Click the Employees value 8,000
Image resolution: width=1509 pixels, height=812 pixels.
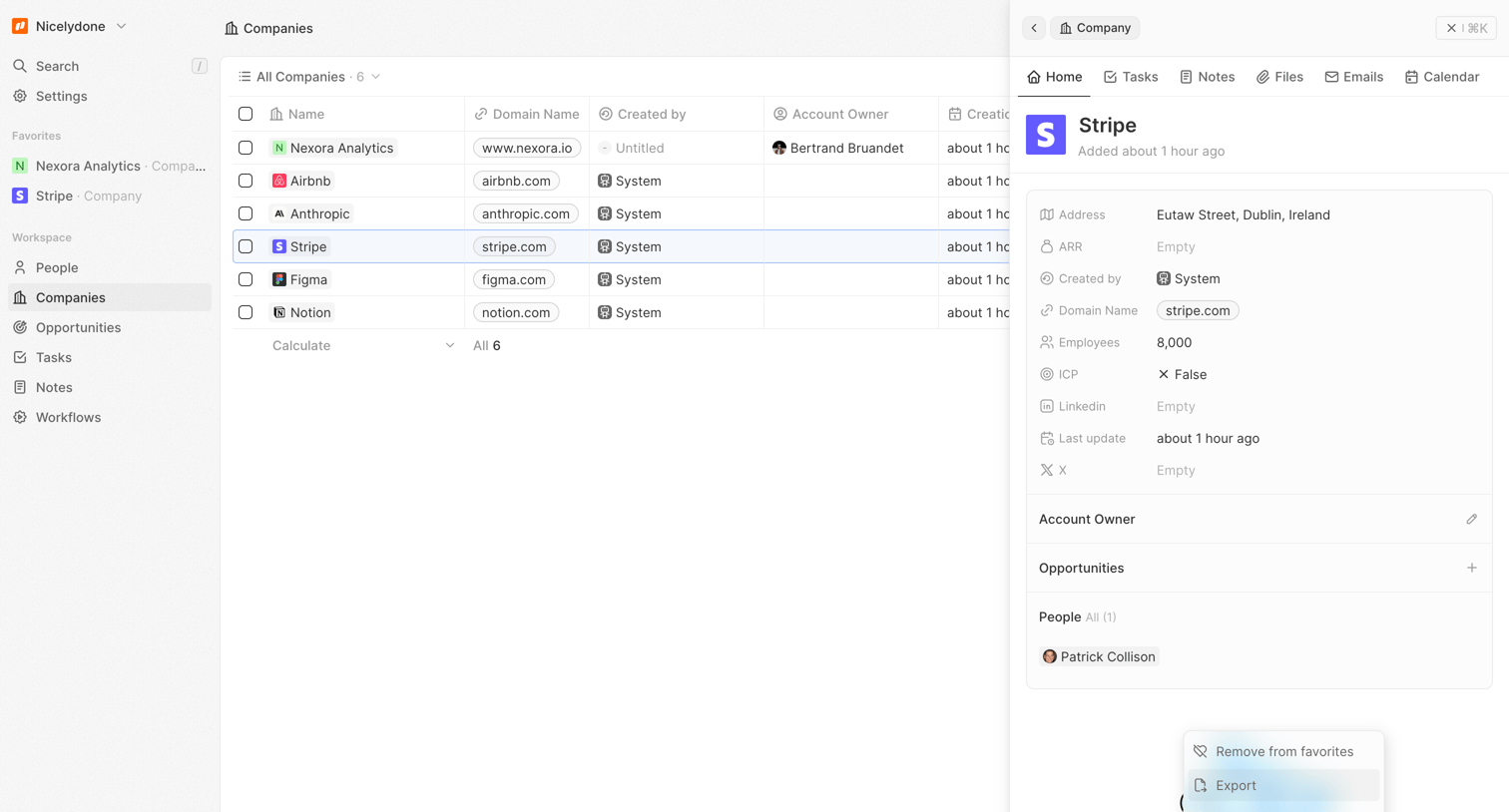pyautogui.click(x=1174, y=342)
